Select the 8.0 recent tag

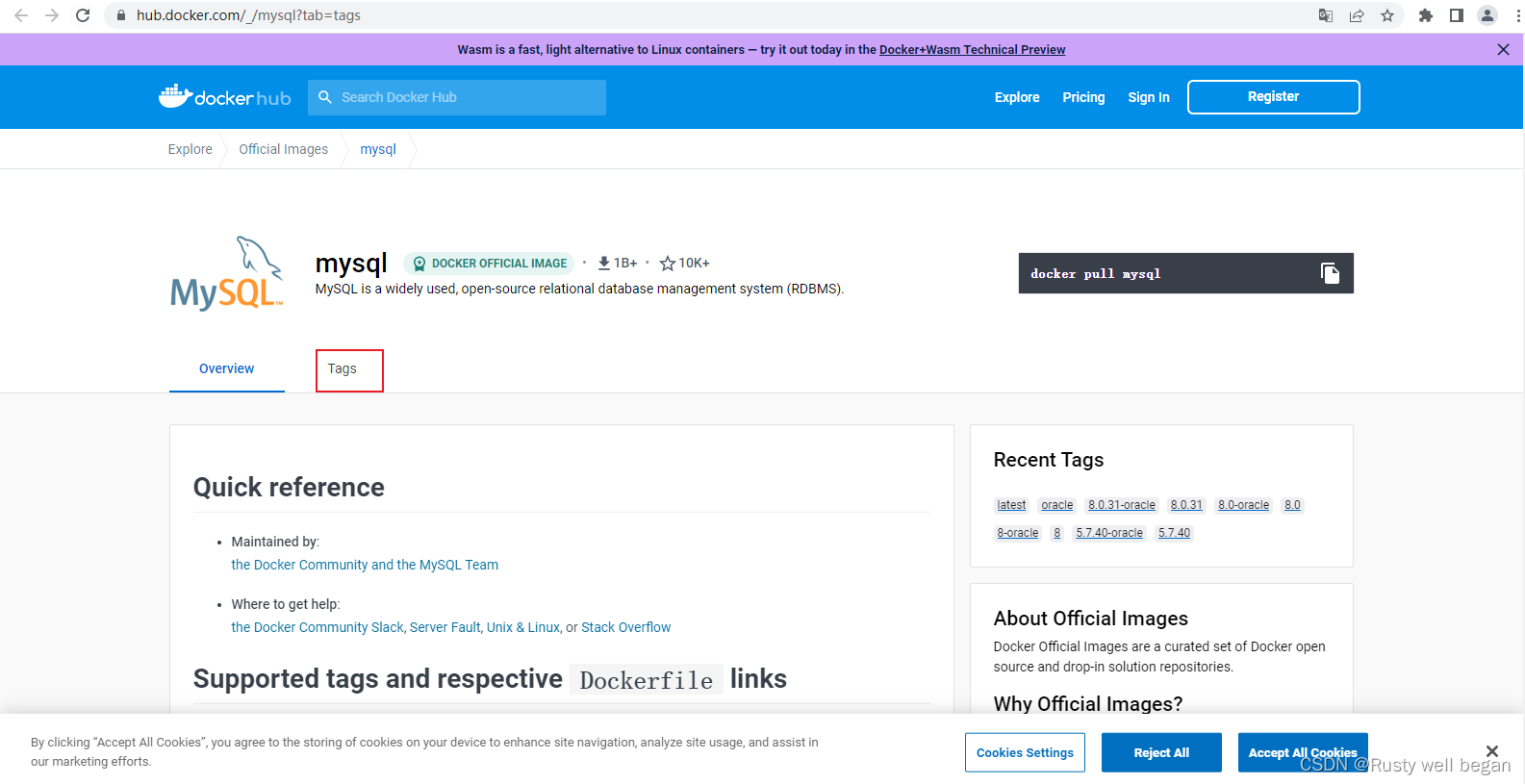(1292, 505)
